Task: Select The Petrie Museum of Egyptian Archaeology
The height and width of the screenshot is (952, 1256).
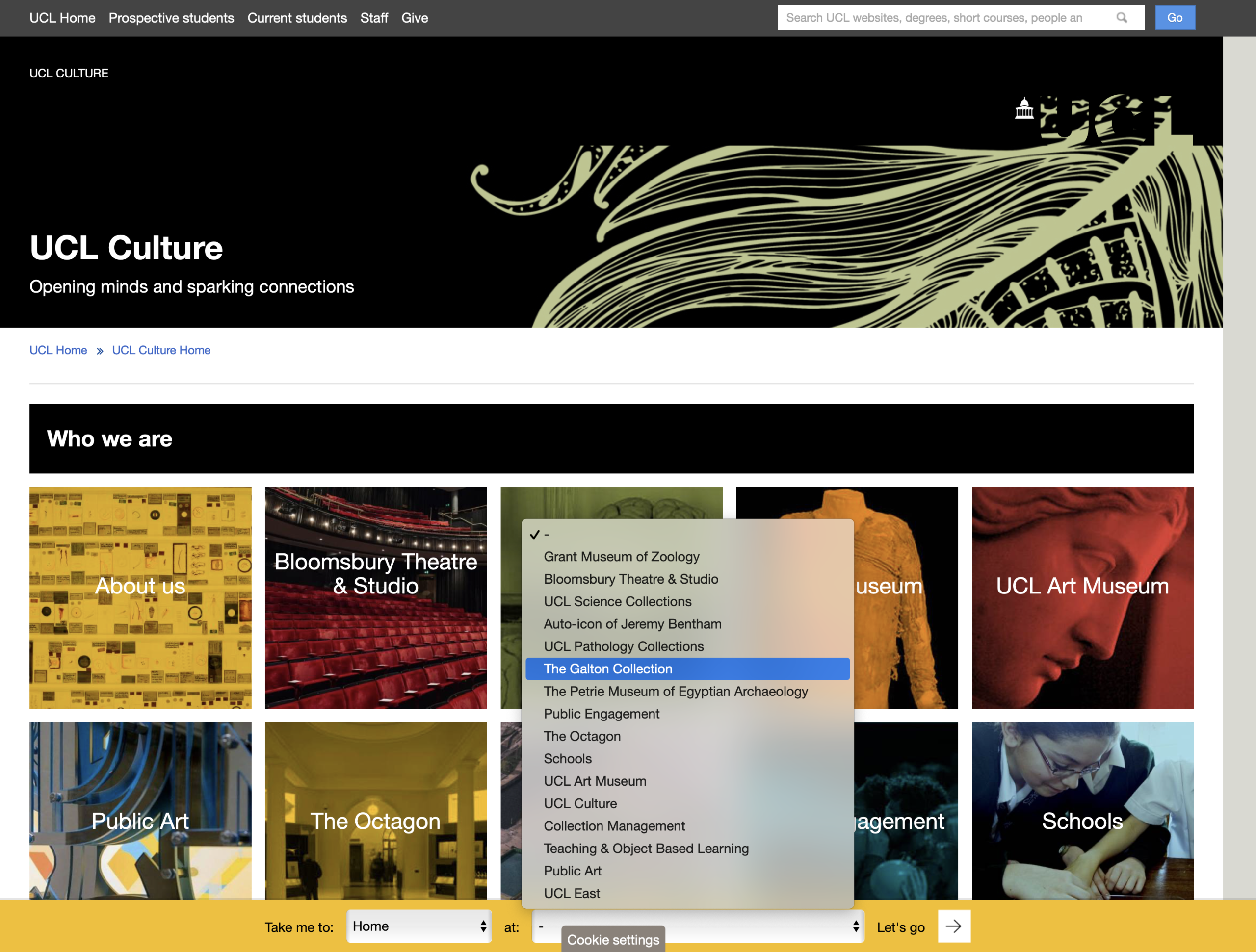Action: click(x=675, y=691)
